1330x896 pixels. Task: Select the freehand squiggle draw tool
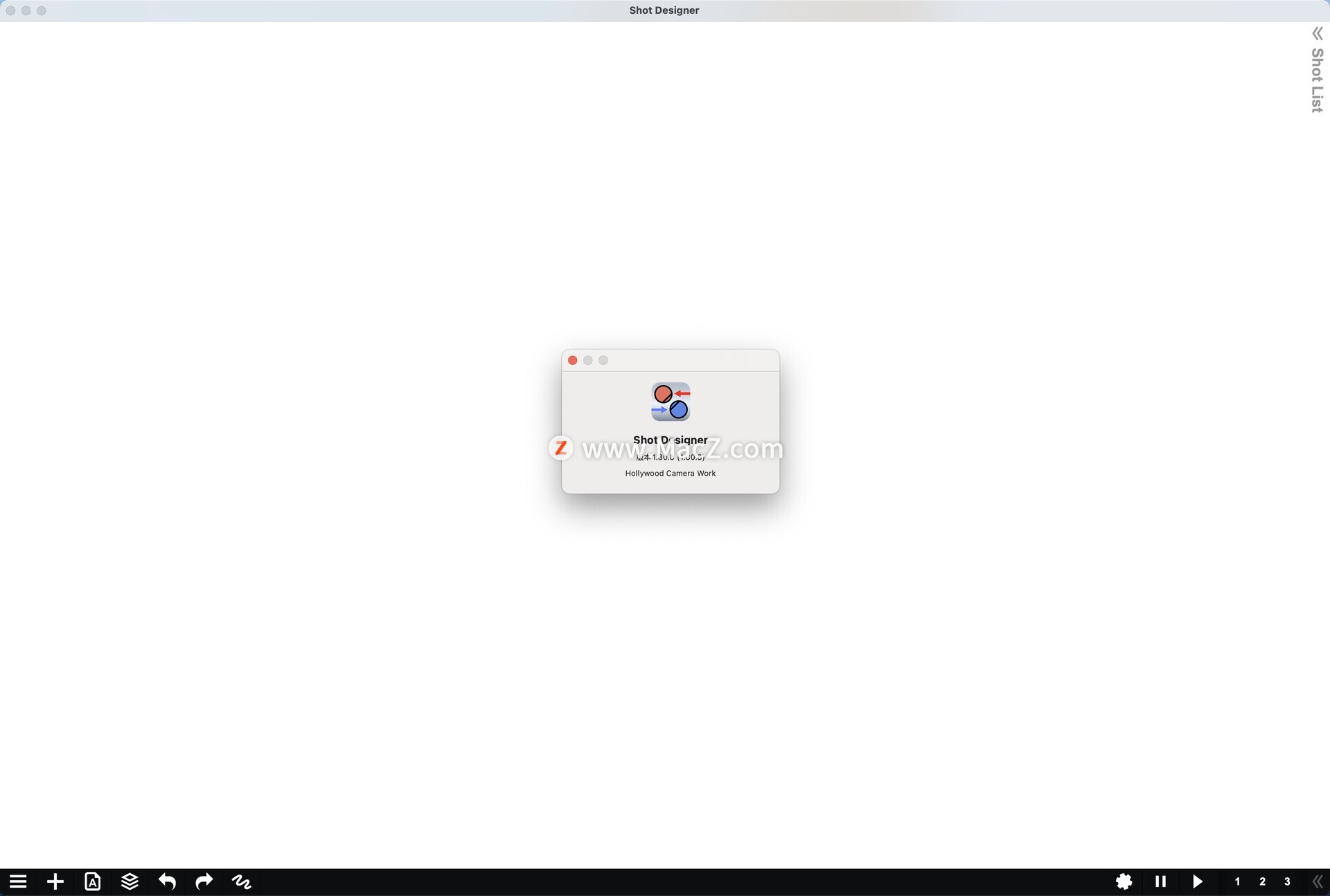pos(242,881)
